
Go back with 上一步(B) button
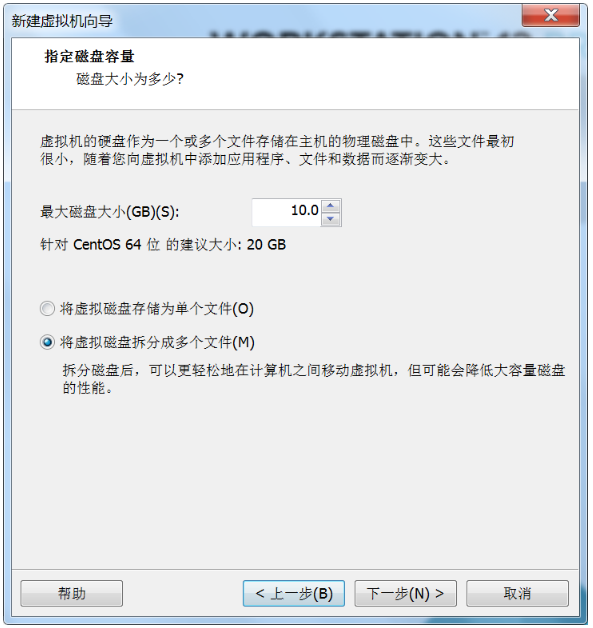(293, 593)
